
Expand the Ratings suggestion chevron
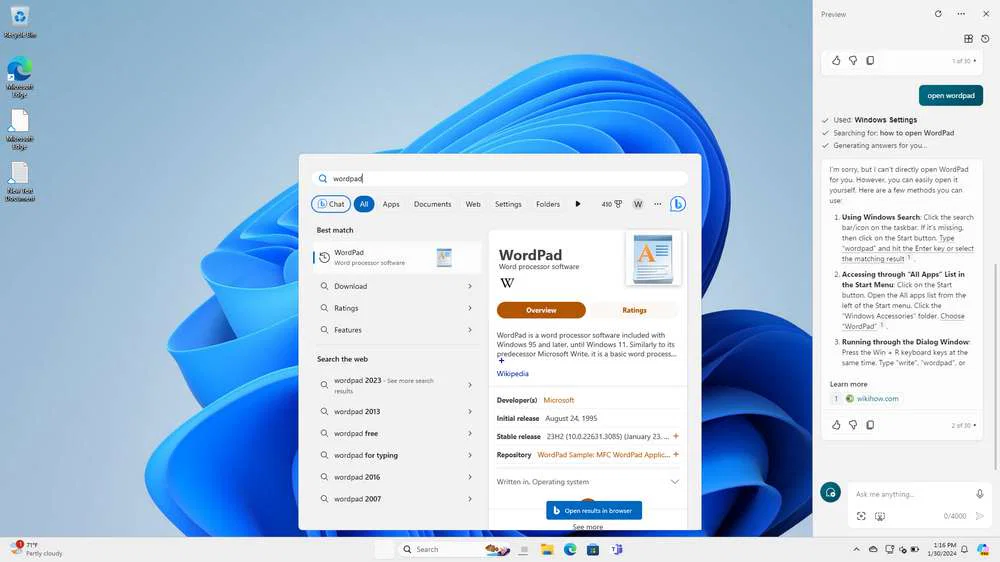(470, 308)
